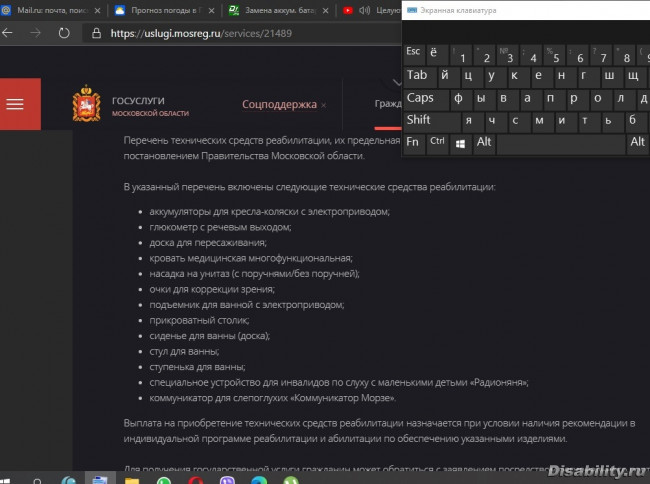Tap the й key on on-screen keyboard
The width and height of the screenshot is (650, 484).
[448, 77]
